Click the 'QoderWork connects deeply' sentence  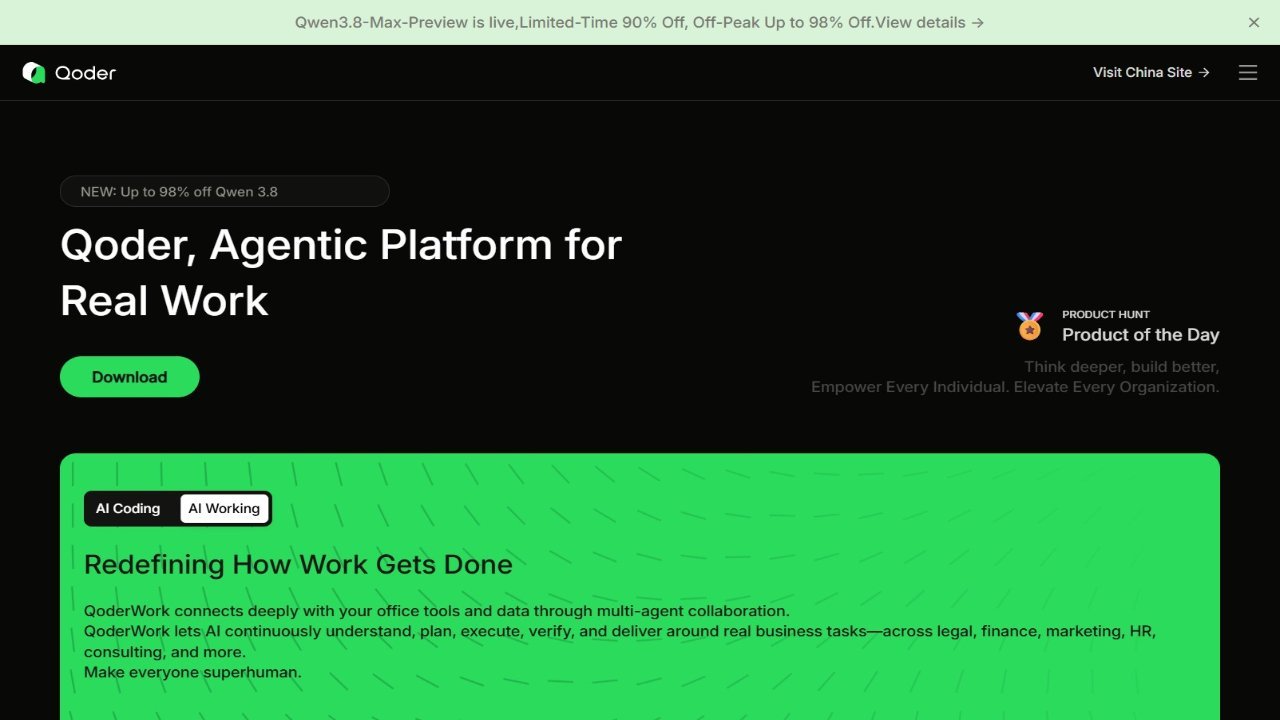(437, 611)
